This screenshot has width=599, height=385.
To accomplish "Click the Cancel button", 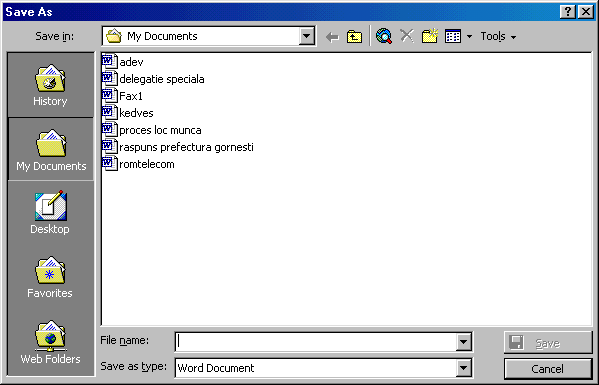I will [x=548, y=369].
